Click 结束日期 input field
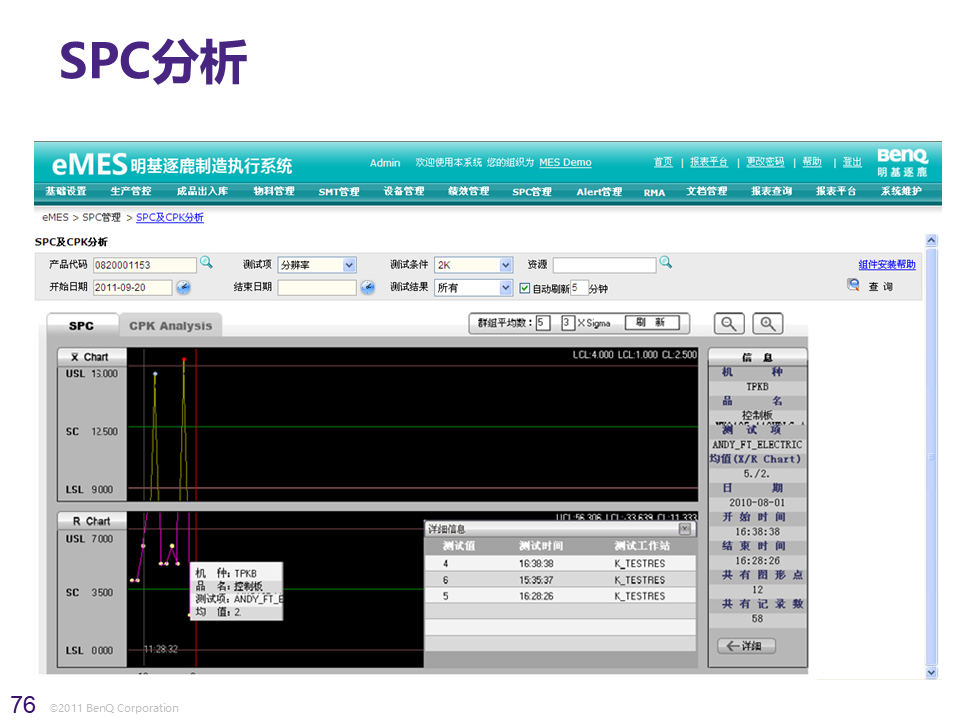This screenshot has width=960, height=720. coord(317,288)
